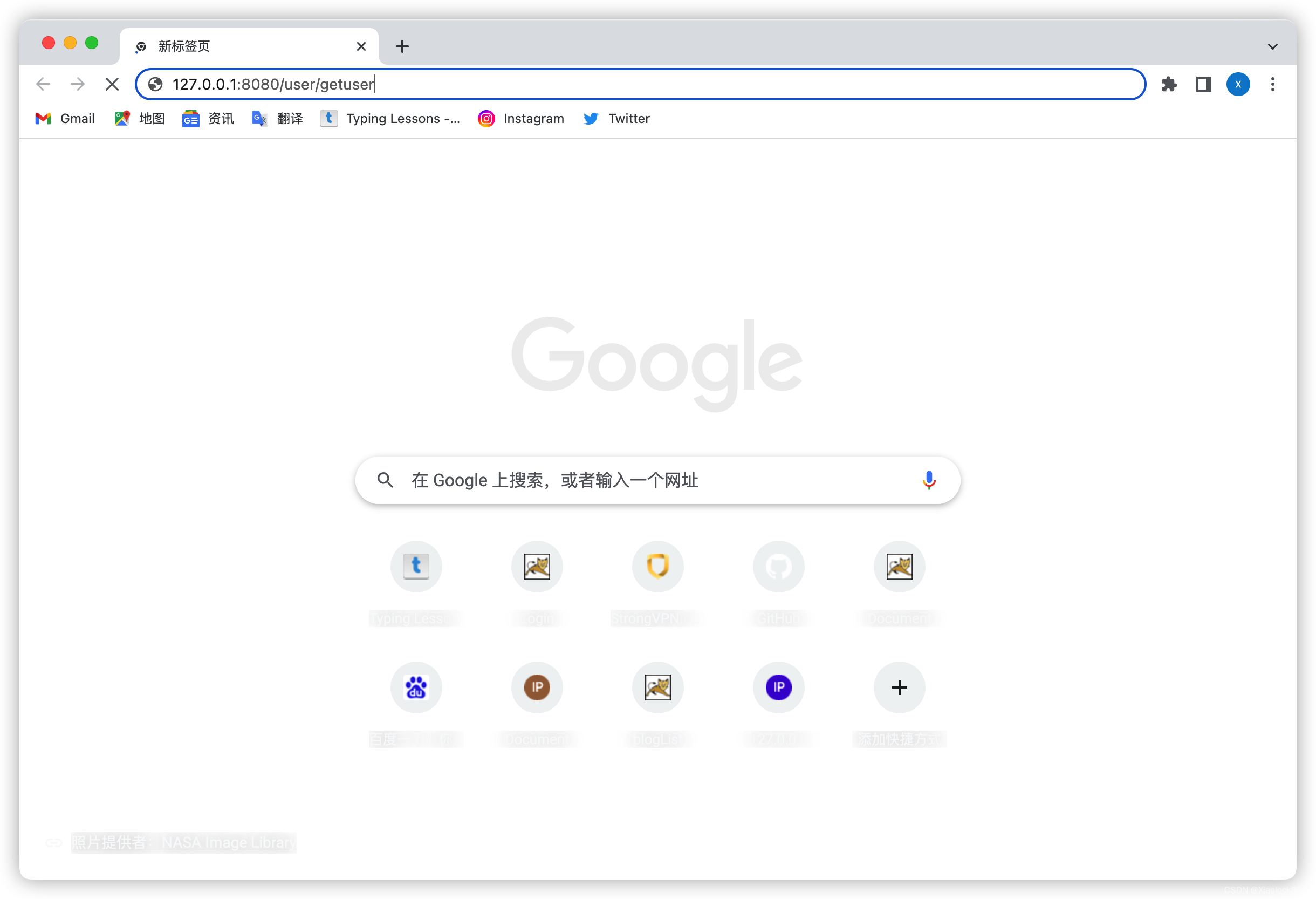Go back using the back arrow
The height and width of the screenshot is (899, 1316).
pos(43,84)
